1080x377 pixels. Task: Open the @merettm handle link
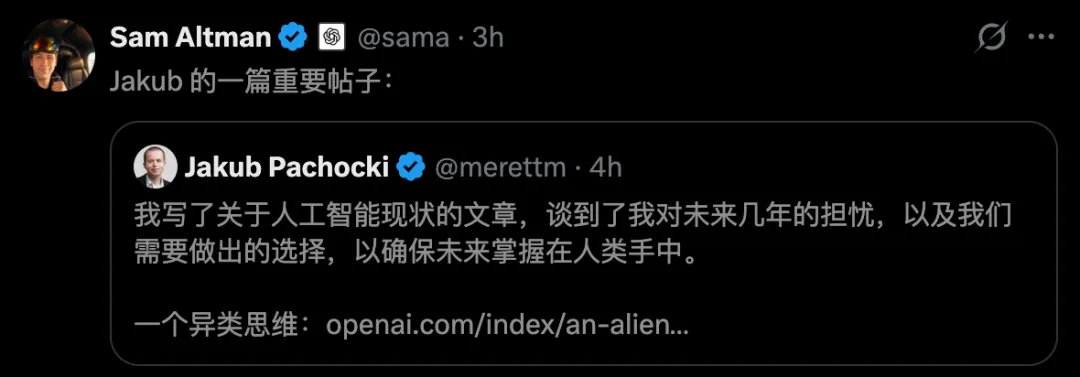[x=498, y=167]
